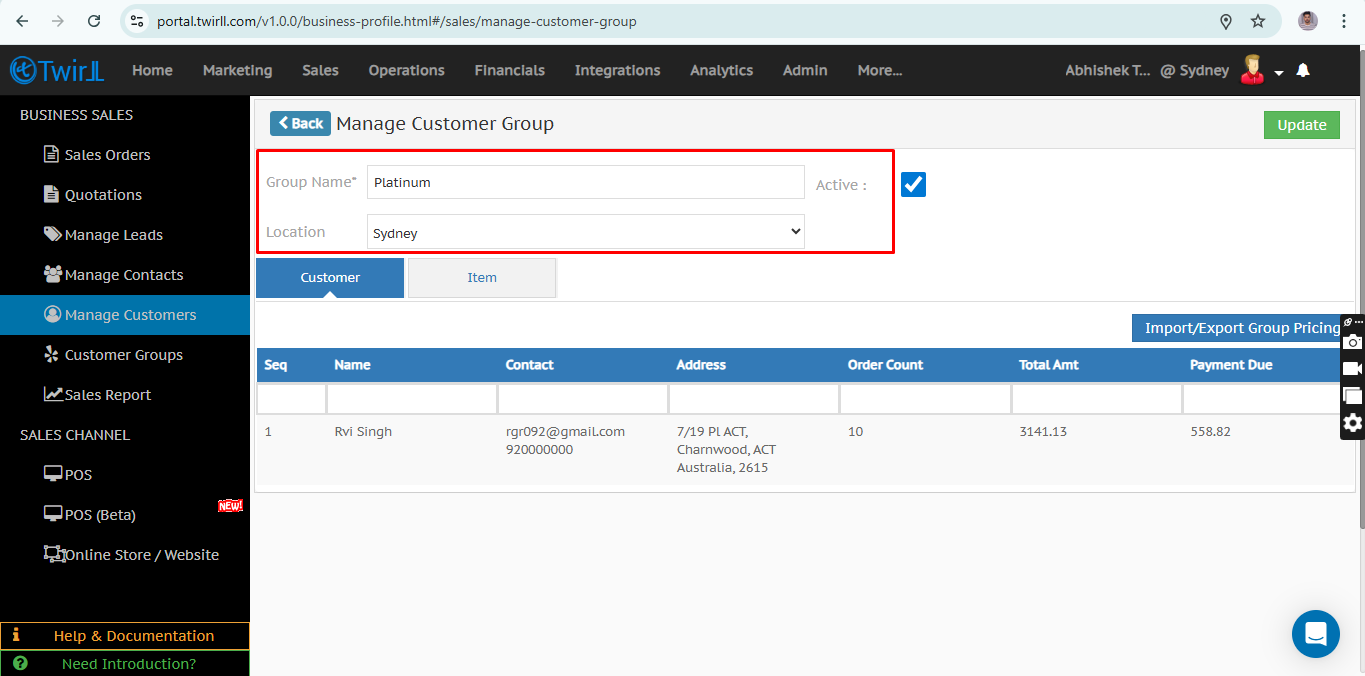
Task: Bookmark this page with star icon
Action: (1258, 21)
